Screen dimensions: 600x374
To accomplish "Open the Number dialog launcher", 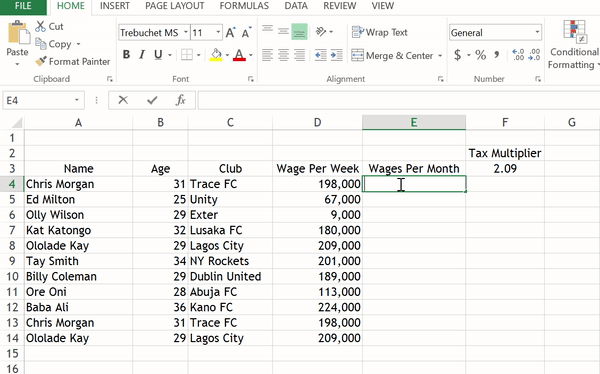I will point(538,79).
